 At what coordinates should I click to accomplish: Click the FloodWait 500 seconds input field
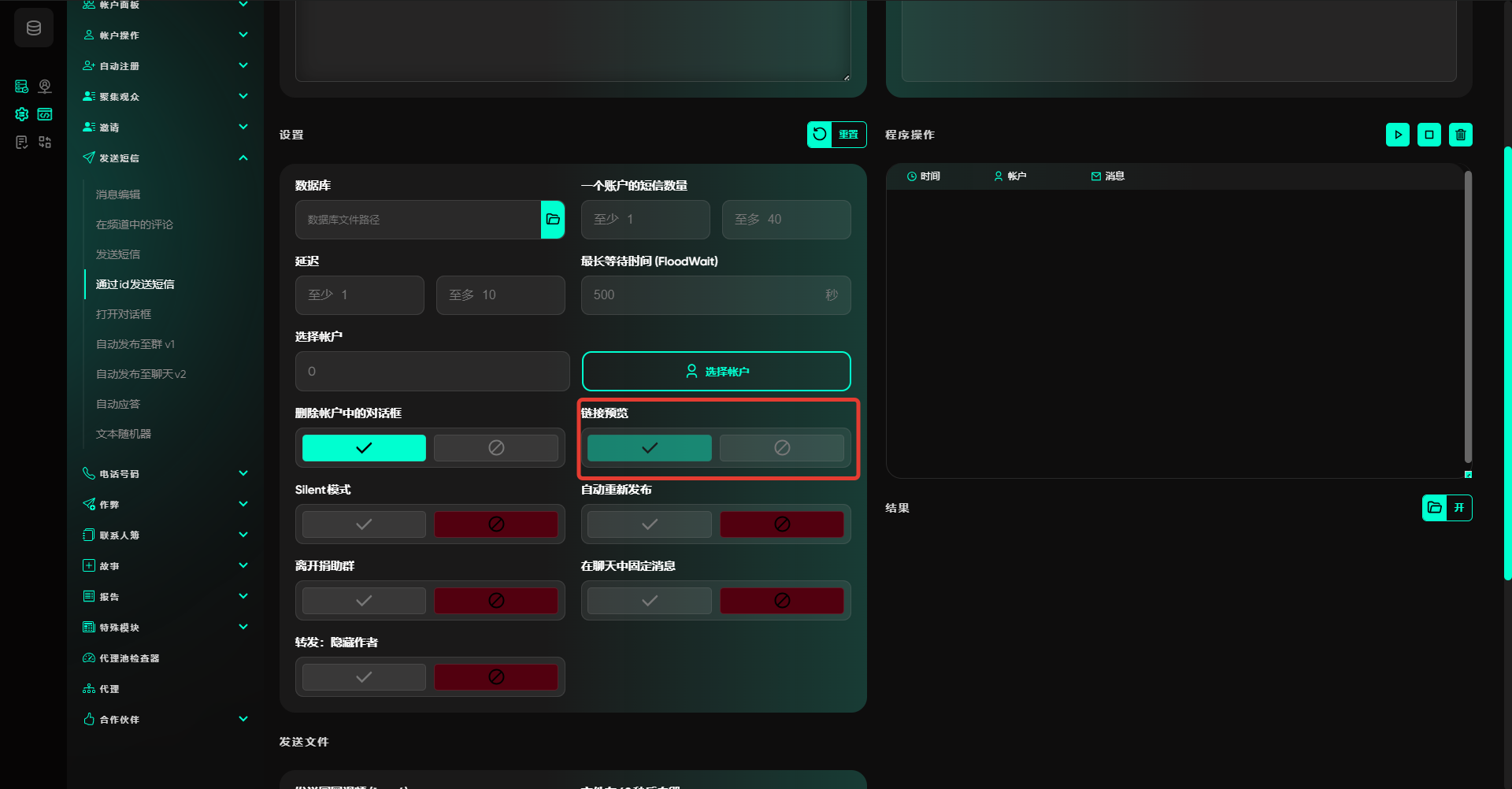tap(701, 295)
